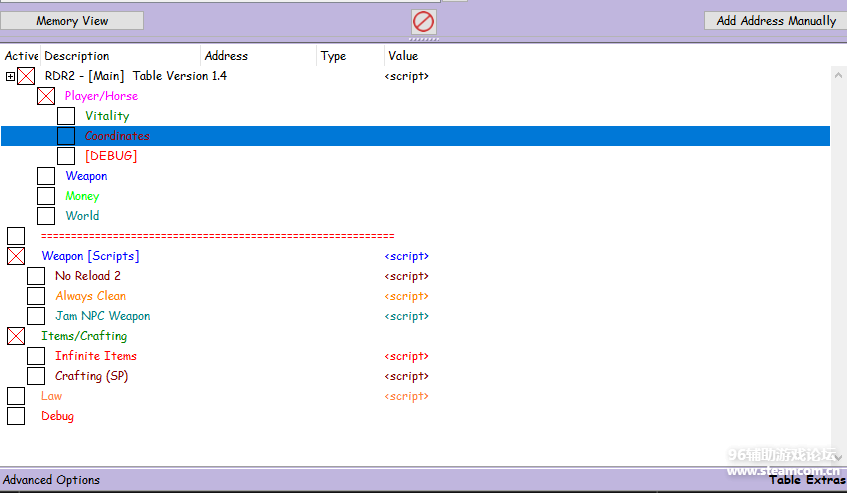Enable Infinite Items checkbox
The width and height of the screenshot is (847, 493).
point(36,356)
